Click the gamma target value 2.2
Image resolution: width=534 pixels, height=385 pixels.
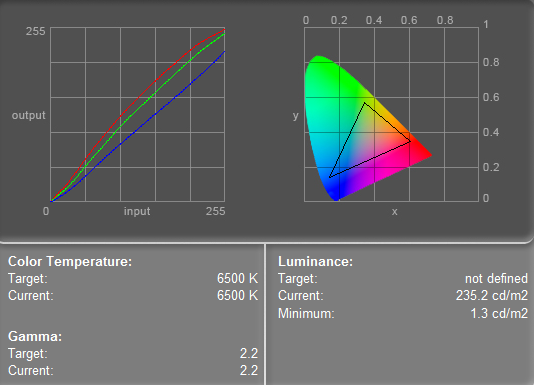[x=249, y=353]
